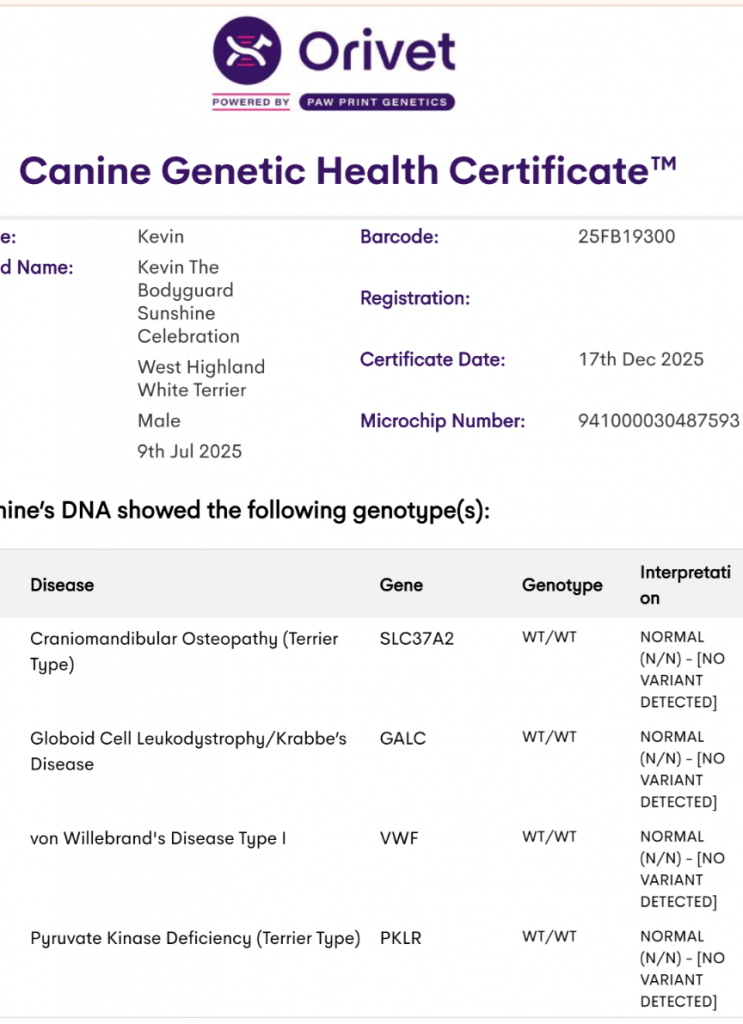This screenshot has height=1024, width=743.
Task: Select the PKLR gene entry
Action: tap(402, 938)
